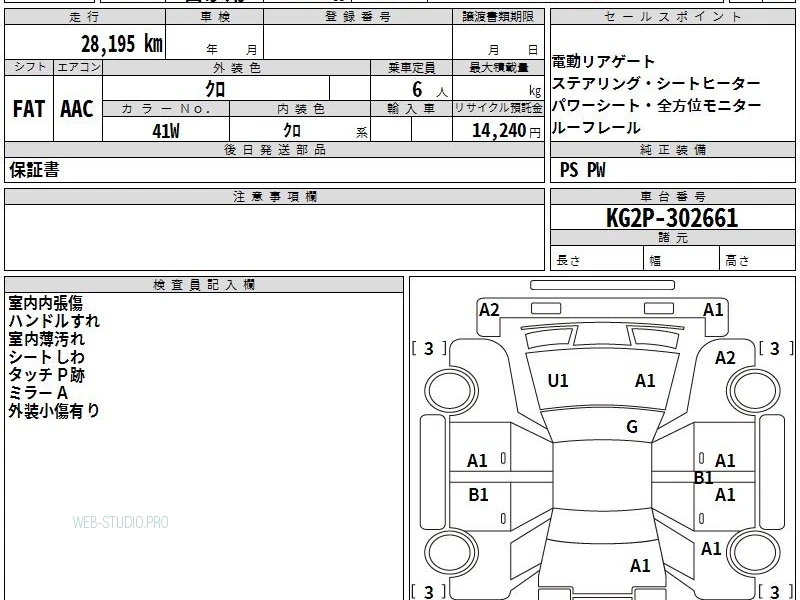This screenshot has width=800, height=600.
Task: Click the 最大積載量 header
Action: (x=498, y=67)
